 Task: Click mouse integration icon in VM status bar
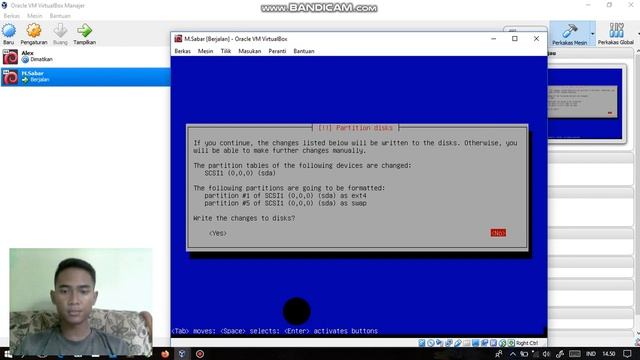point(502,343)
